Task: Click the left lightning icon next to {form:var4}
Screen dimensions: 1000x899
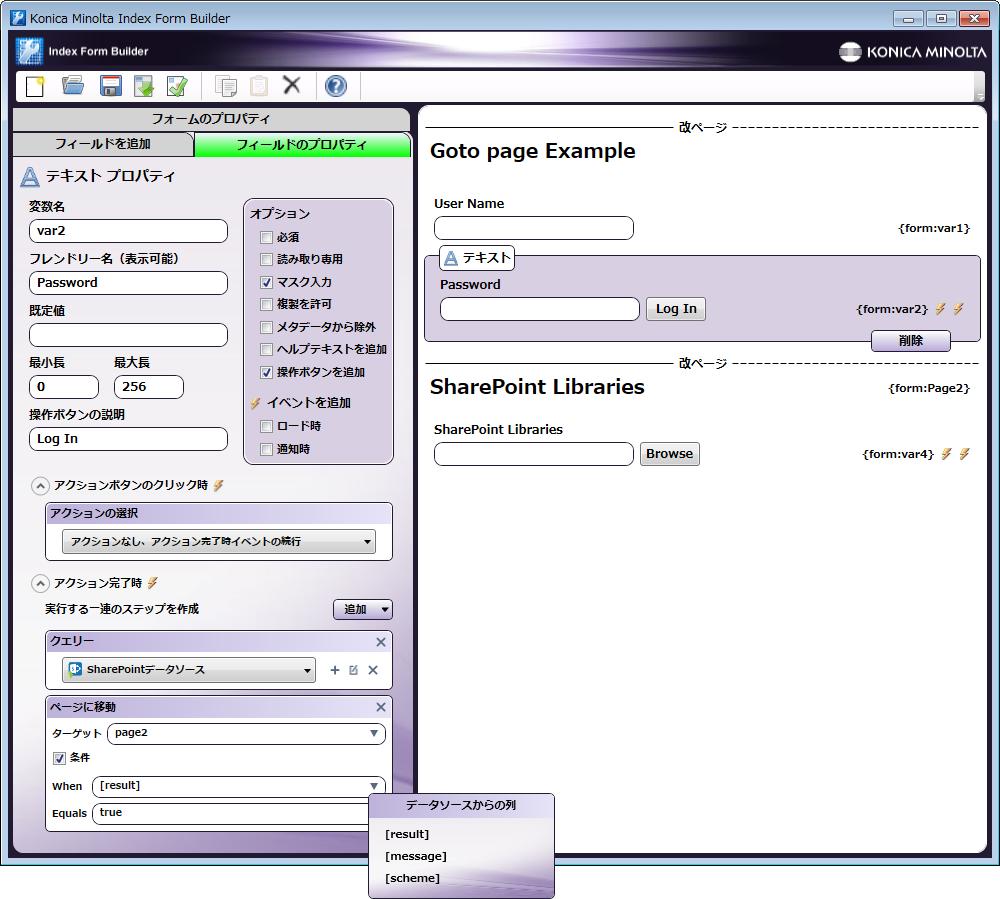Action: 946,454
